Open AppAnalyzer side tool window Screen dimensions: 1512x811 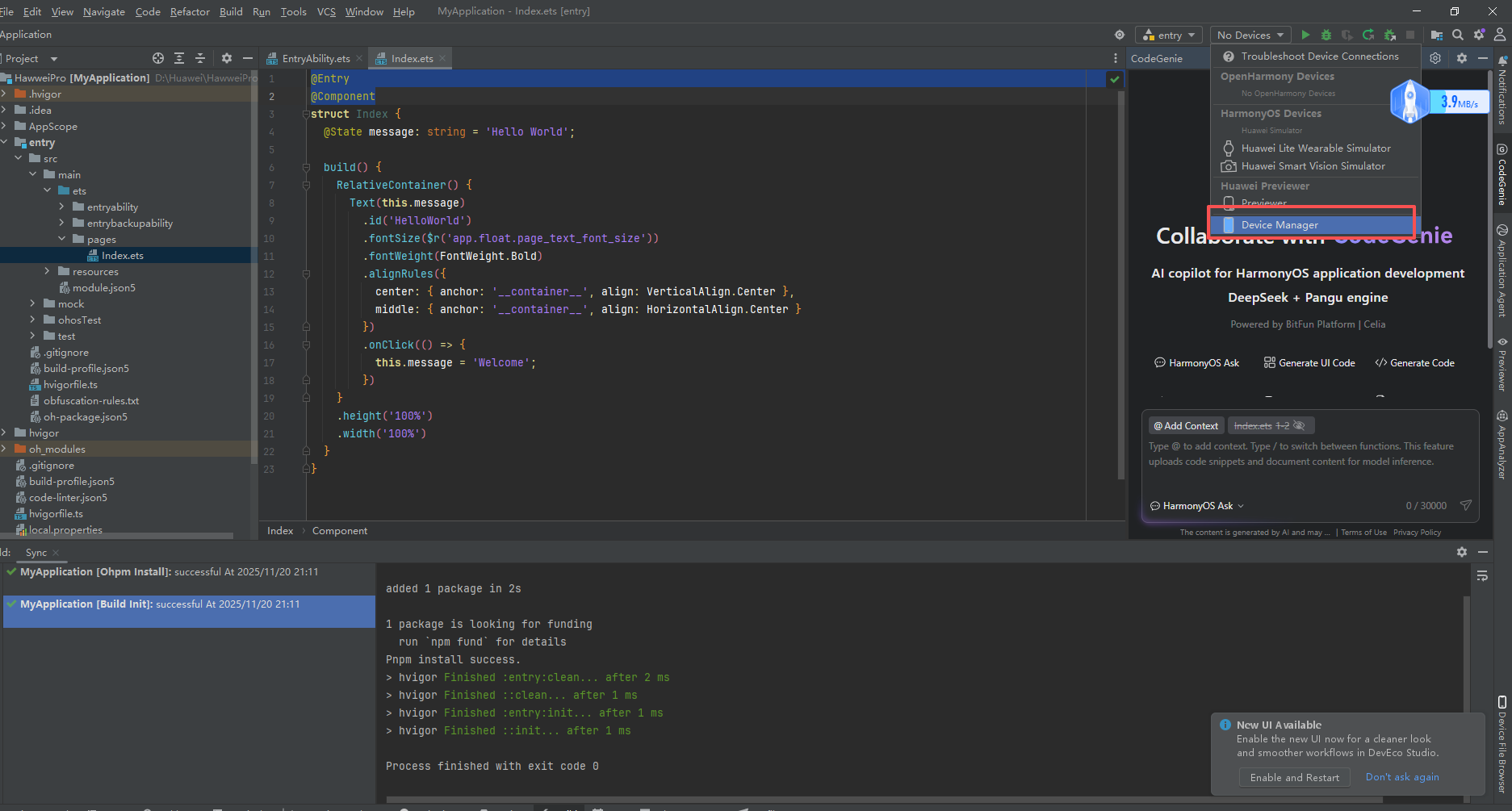pos(1502,445)
